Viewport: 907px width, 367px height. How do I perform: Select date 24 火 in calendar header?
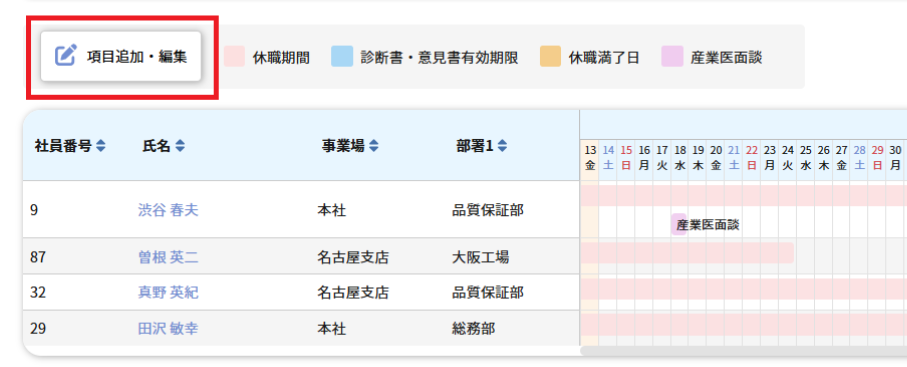click(x=787, y=157)
